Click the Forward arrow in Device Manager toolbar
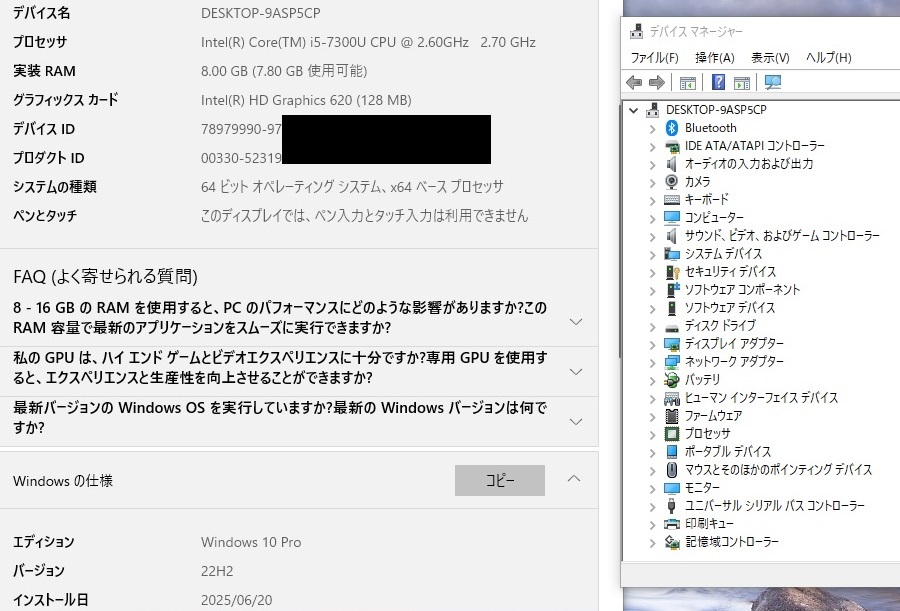 (657, 83)
